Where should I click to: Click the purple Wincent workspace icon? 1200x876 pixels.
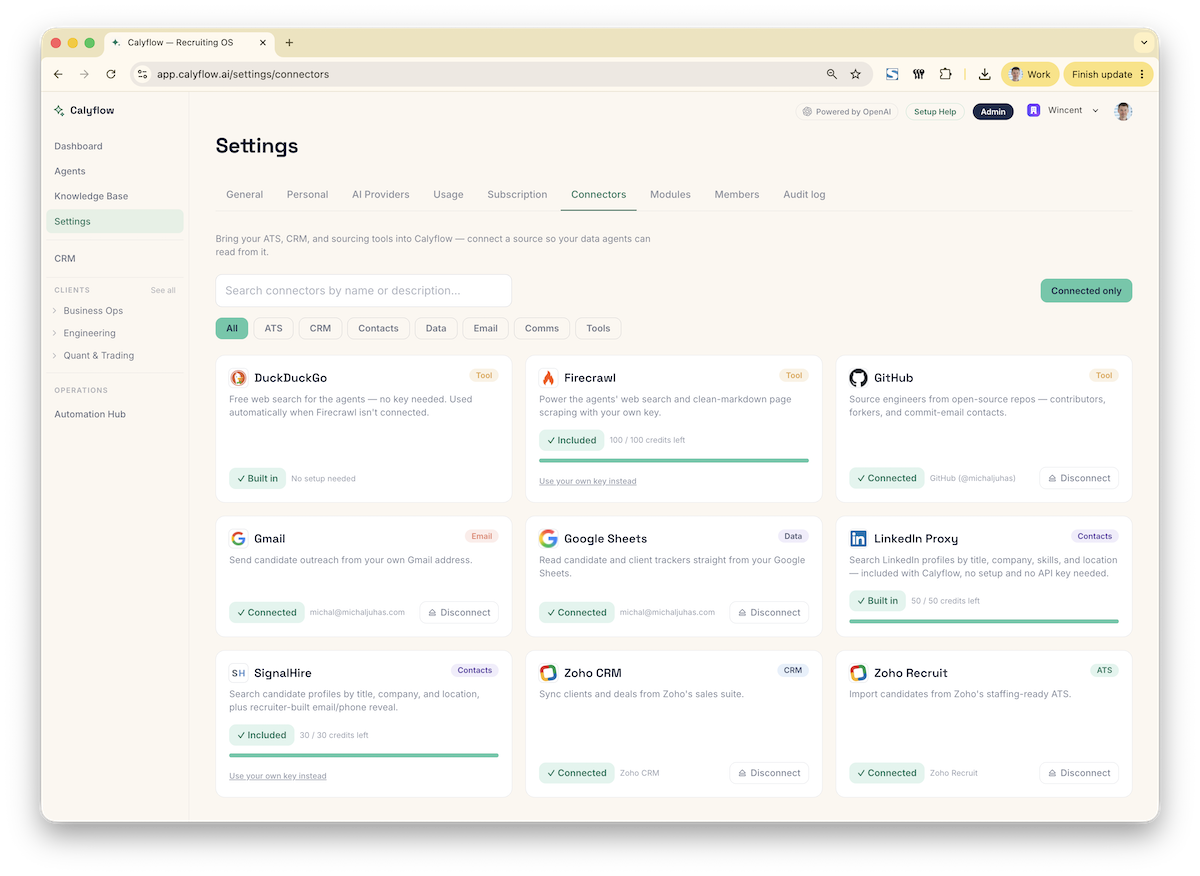click(1034, 111)
